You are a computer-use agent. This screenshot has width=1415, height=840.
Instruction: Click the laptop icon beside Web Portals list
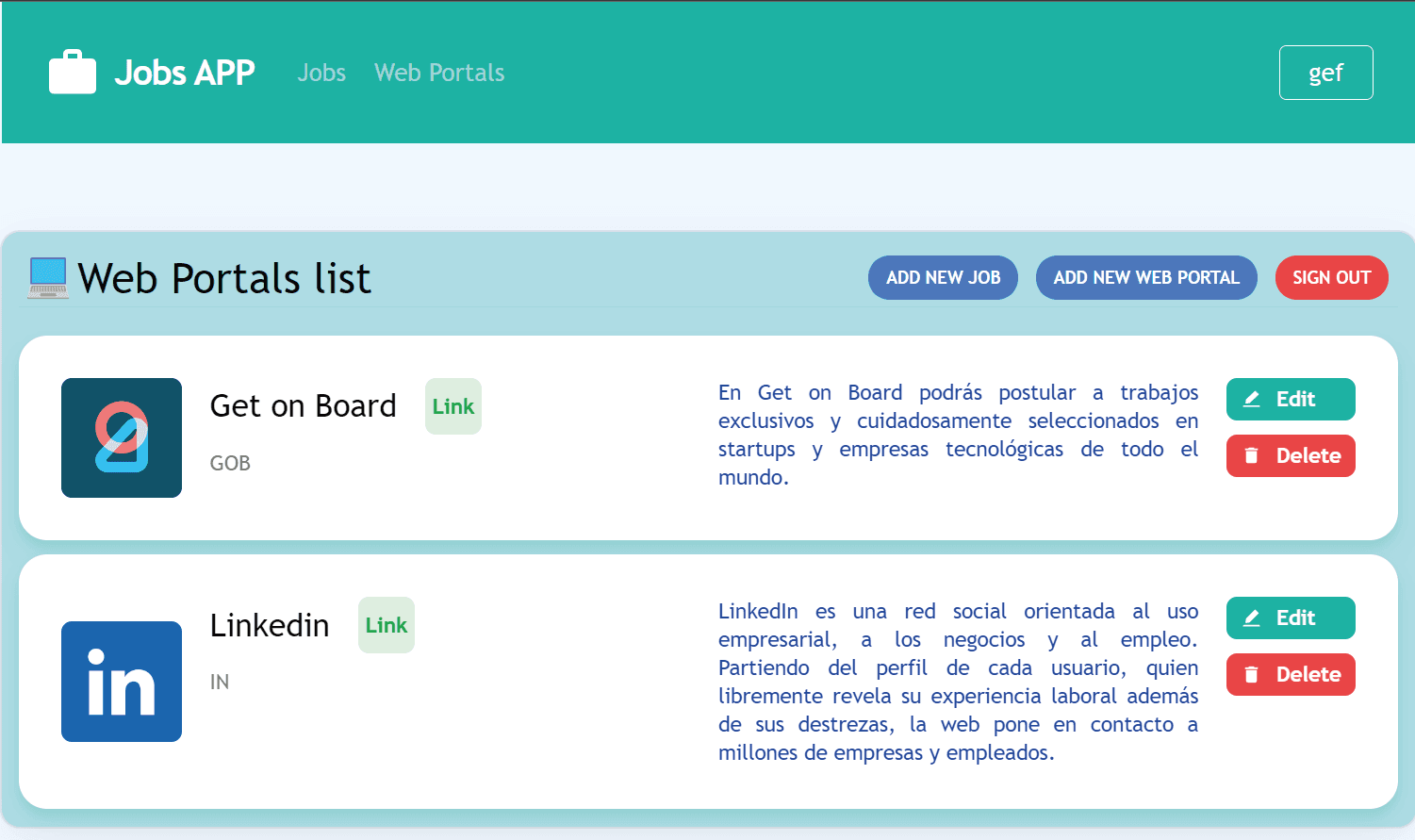click(48, 278)
